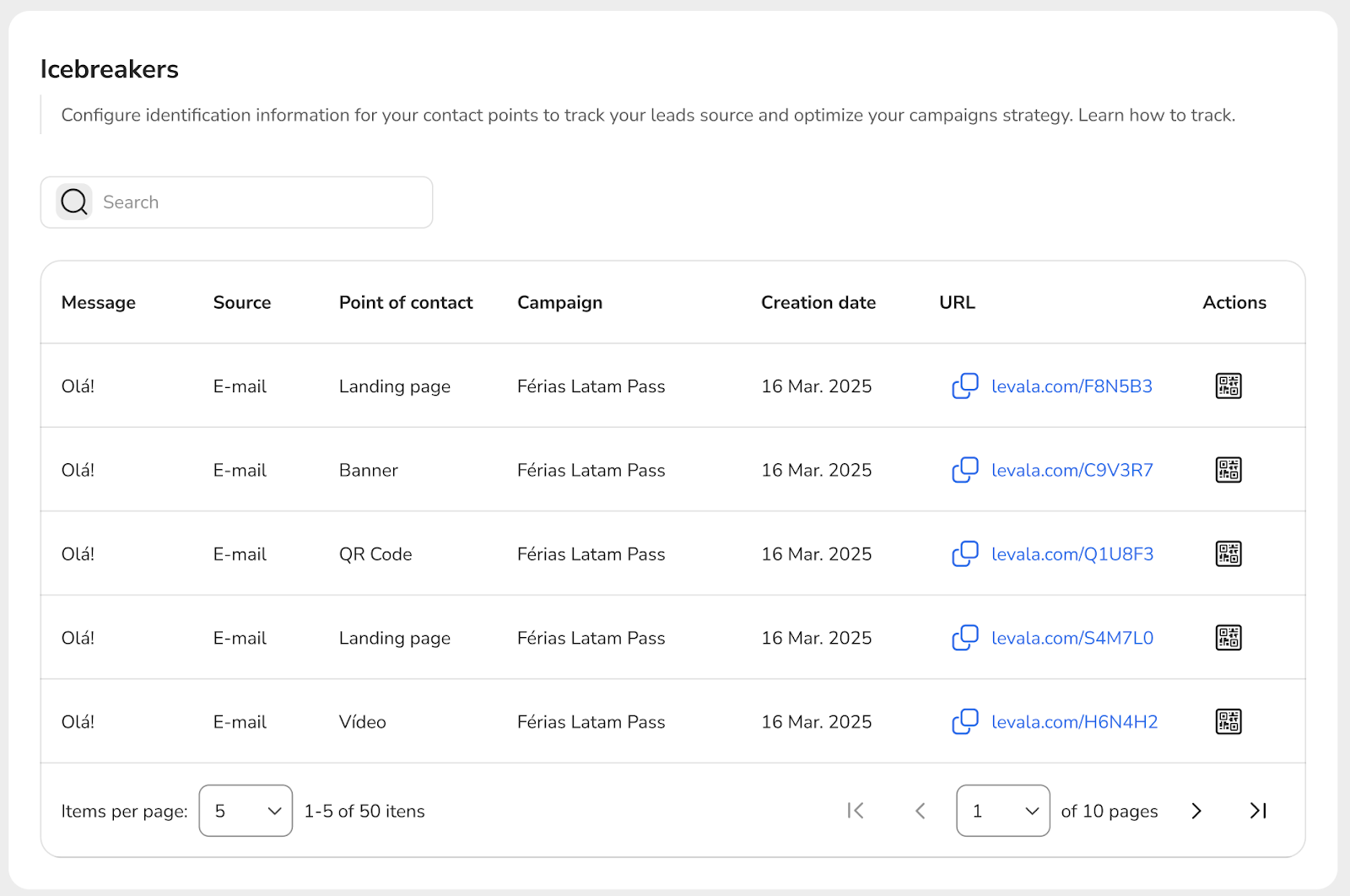The width and height of the screenshot is (1350, 896).
Task: Open the levala.com/Q1U8F3 link
Action: tap(1072, 554)
